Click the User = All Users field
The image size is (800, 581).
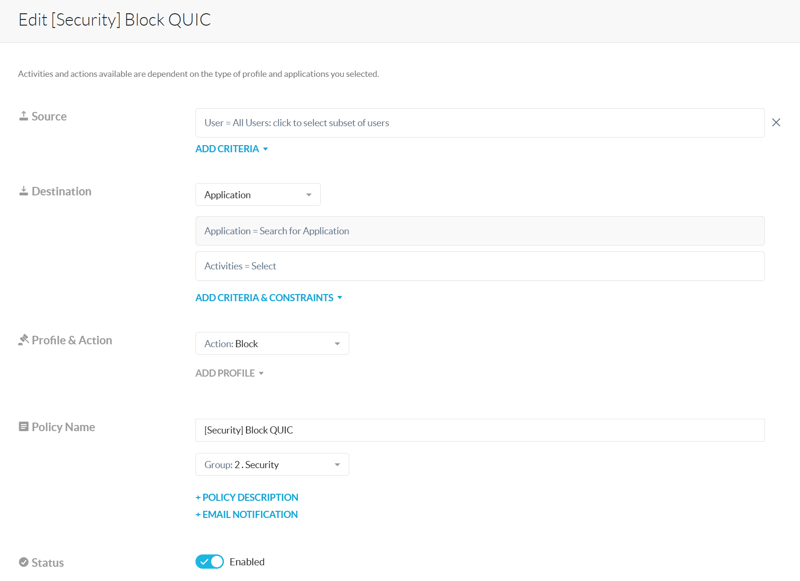pos(479,123)
